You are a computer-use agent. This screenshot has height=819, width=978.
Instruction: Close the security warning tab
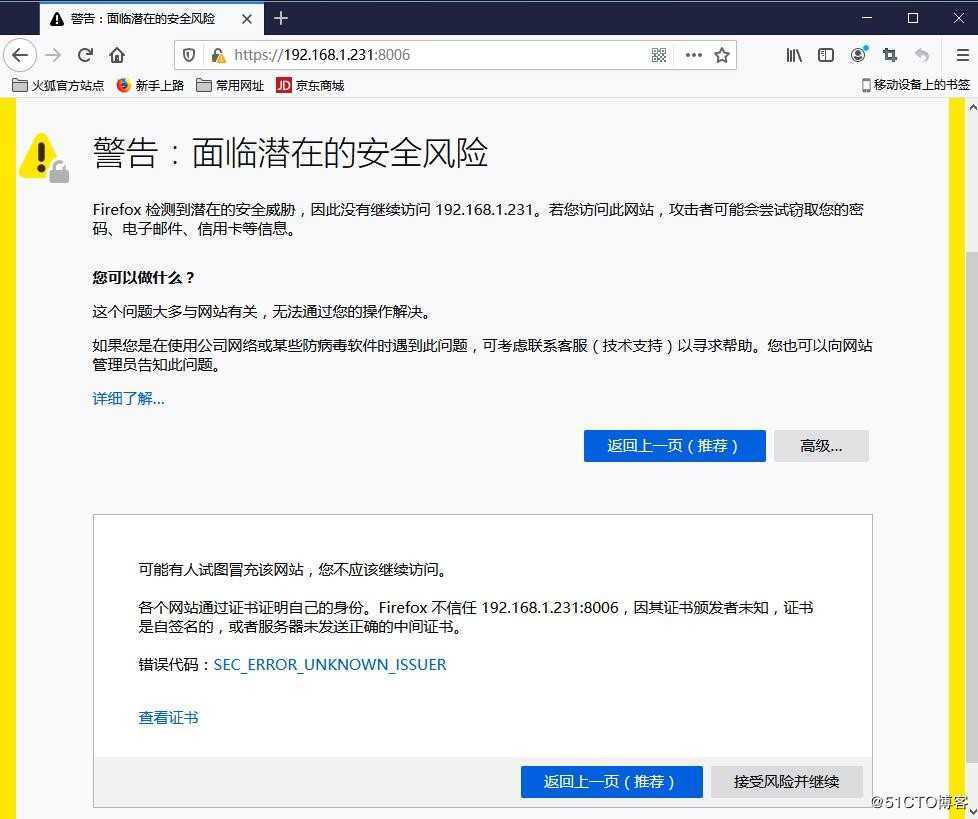pos(247,19)
